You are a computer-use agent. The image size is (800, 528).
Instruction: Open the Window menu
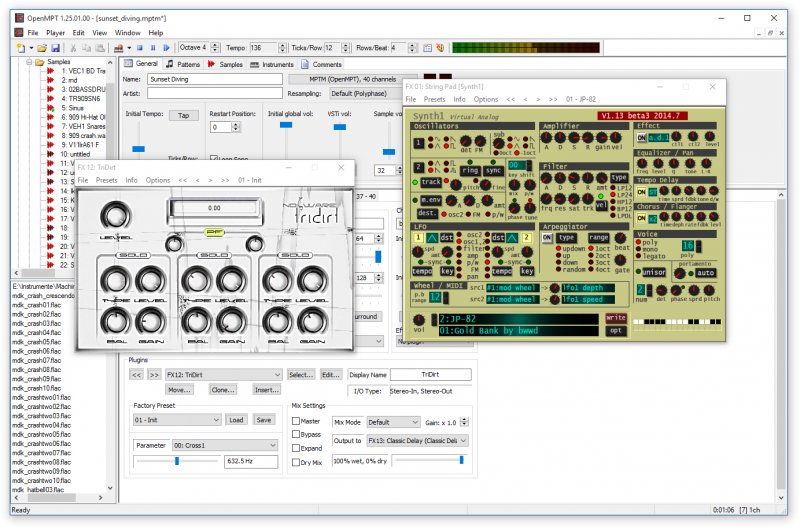128,33
